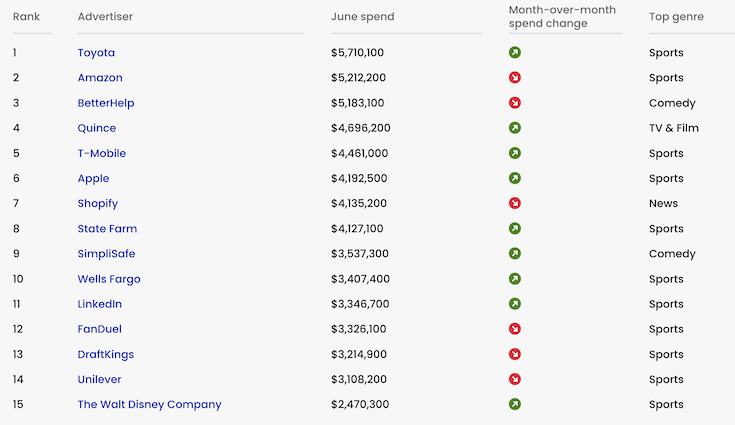Click BetterHelp's red spend change icon
Image resolution: width=735 pixels, height=425 pixels.
515,103
